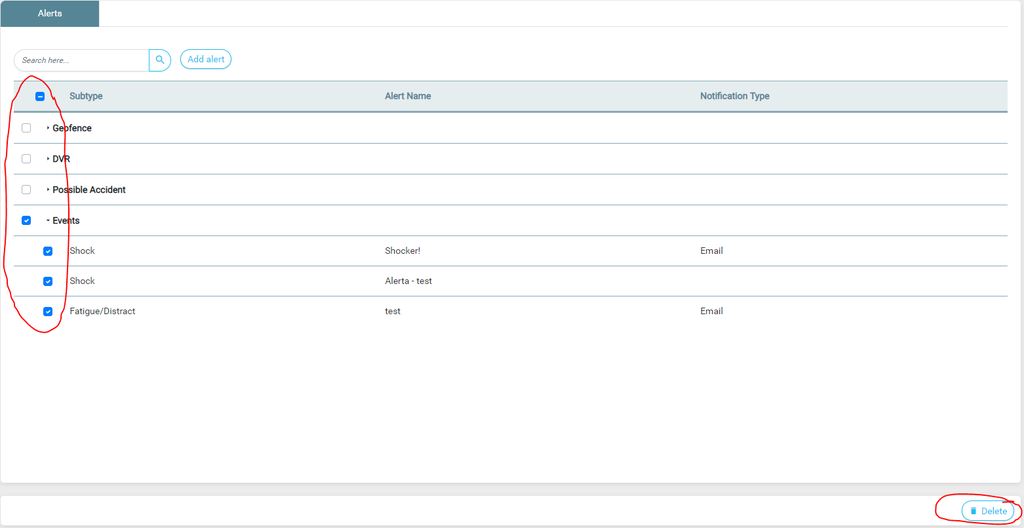Check the Possible Accident row checkbox
The height and width of the screenshot is (528, 1024).
pos(27,190)
